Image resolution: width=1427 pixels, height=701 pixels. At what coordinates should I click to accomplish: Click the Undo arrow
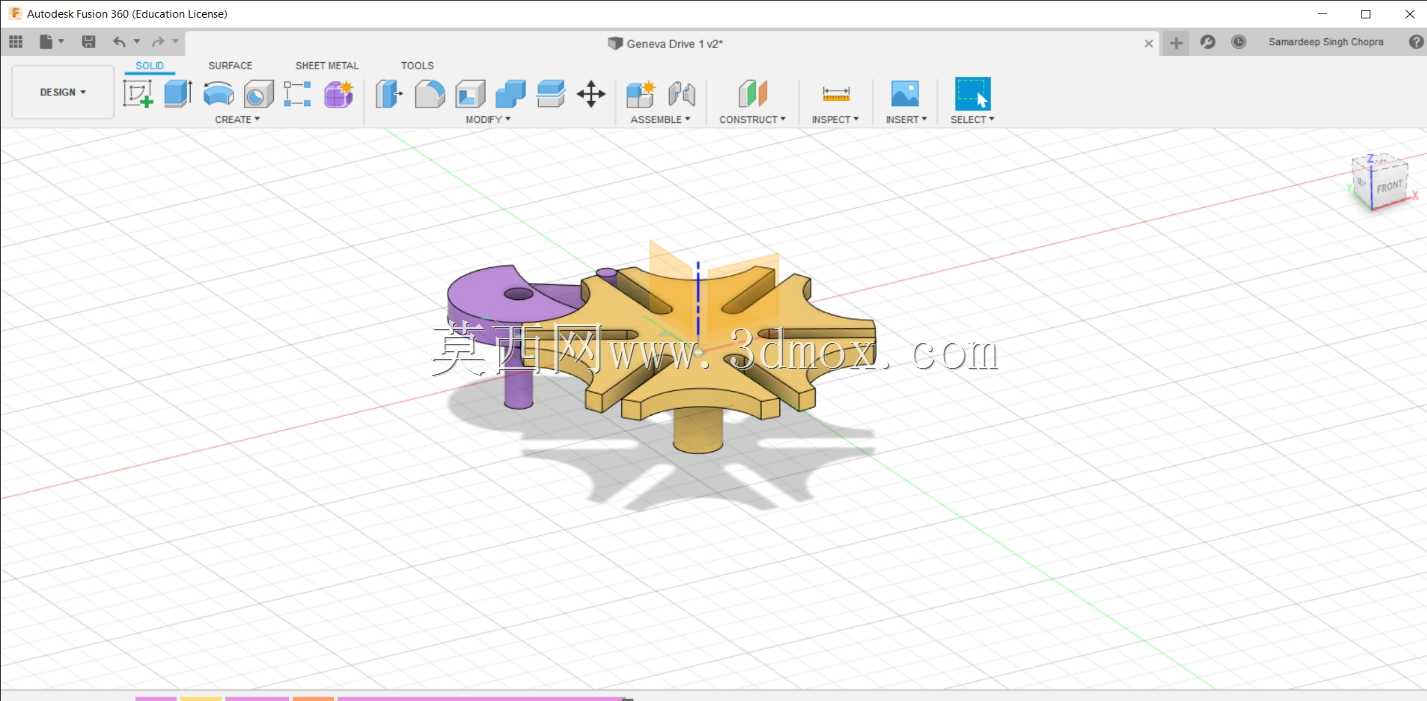pyautogui.click(x=119, y=42)
